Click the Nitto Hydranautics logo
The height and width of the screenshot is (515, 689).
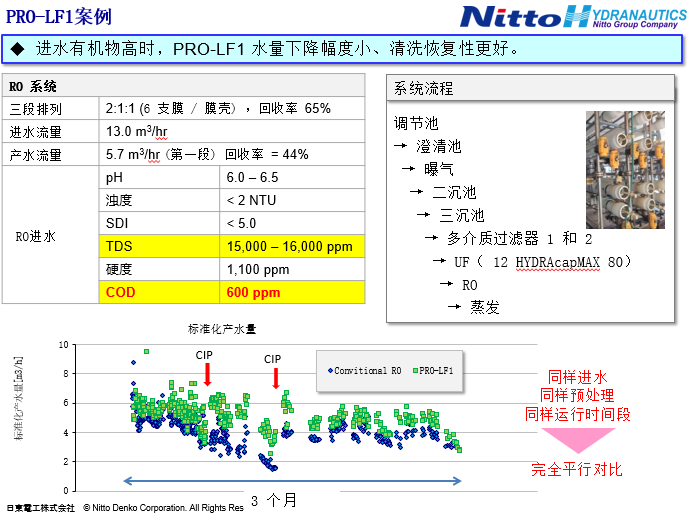coord(573,17)
